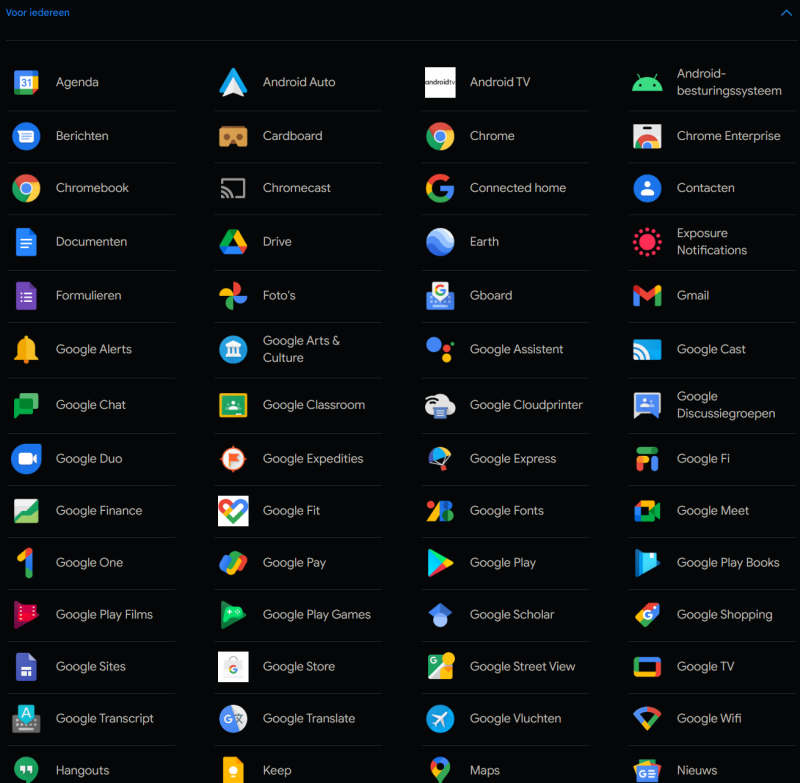Open the Gmail envelope icon

(647, 296)
